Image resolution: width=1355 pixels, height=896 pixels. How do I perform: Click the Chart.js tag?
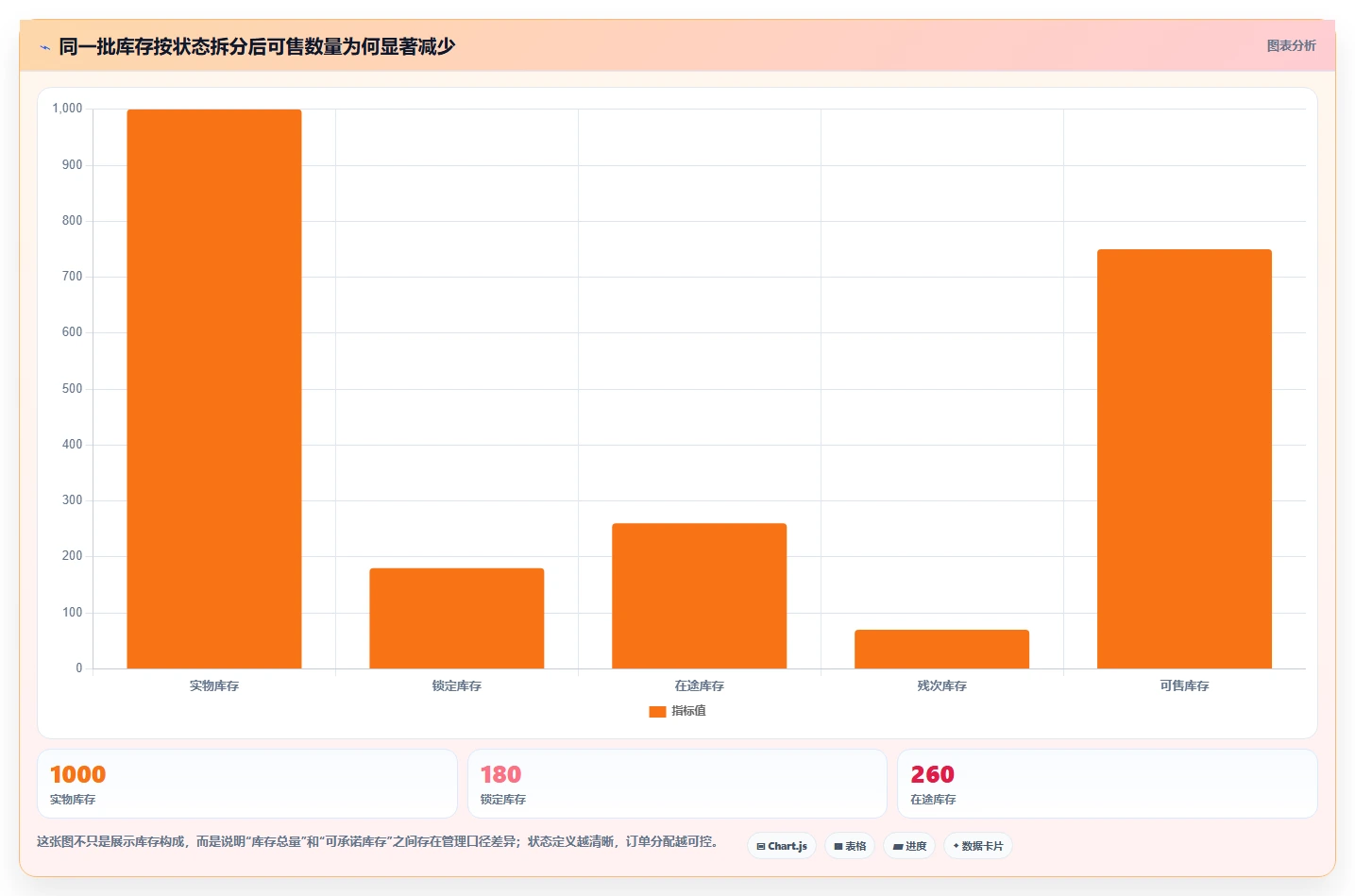tap(782, 846)
